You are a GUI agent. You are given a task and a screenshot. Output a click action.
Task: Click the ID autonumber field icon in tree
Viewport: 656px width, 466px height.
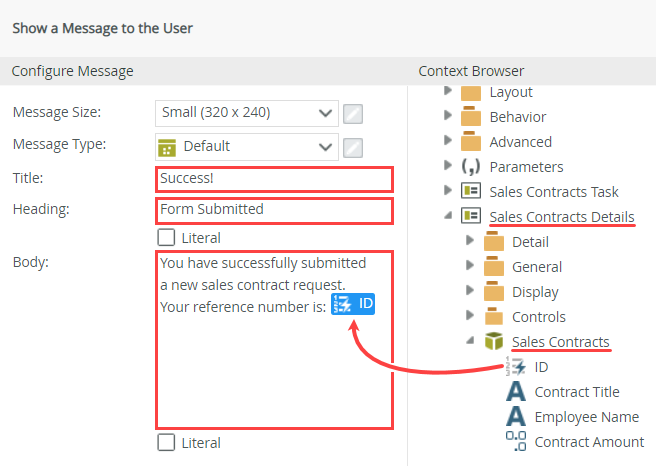tap(515, 366)
